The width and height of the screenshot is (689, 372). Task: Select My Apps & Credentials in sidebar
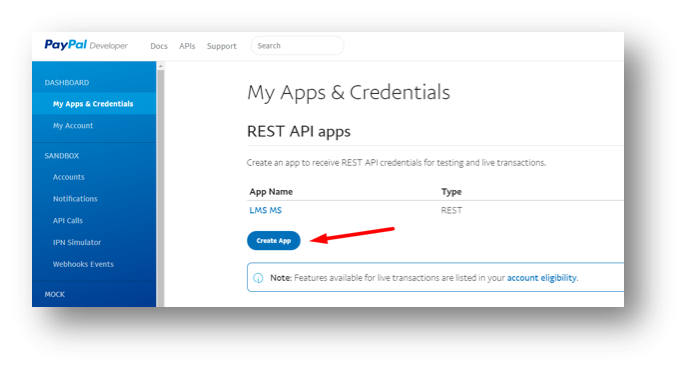[94, 104]
